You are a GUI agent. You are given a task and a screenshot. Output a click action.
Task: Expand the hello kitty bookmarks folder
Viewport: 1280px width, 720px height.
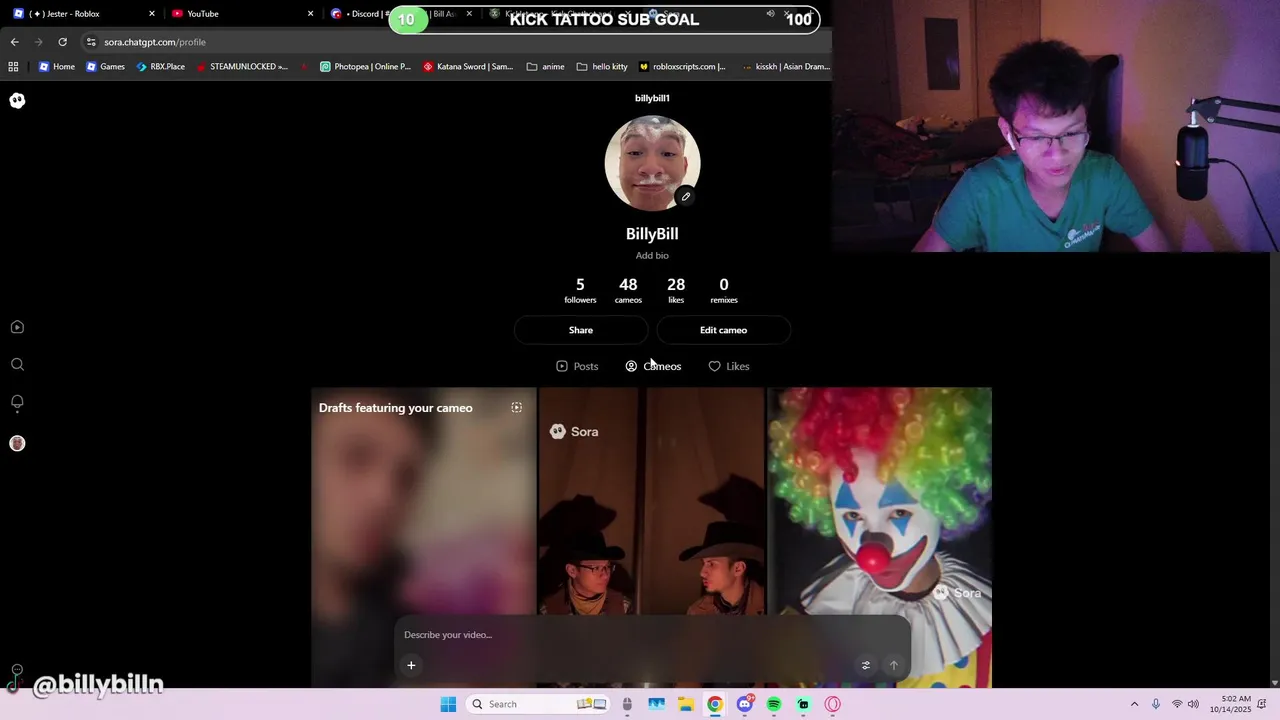coord(603,67)
